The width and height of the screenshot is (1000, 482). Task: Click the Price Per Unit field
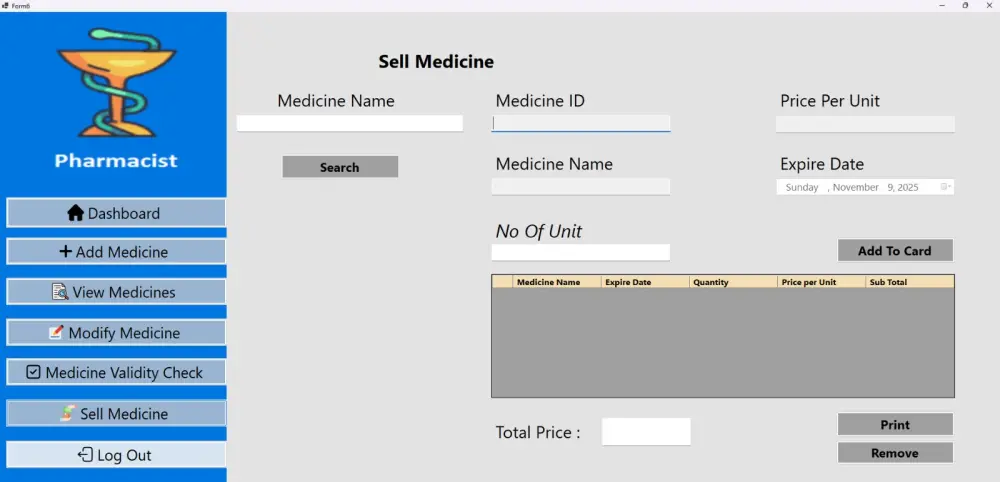[x=865, y=124]
